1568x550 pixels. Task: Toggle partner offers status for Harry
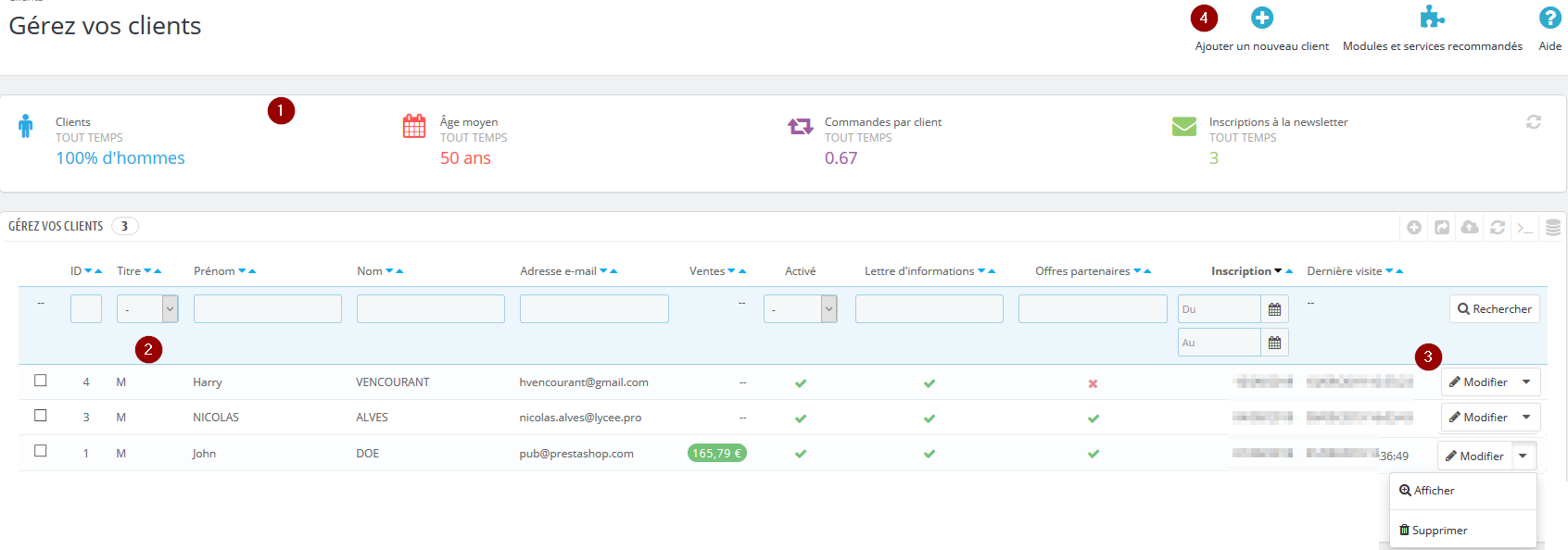click(1093, 383)
